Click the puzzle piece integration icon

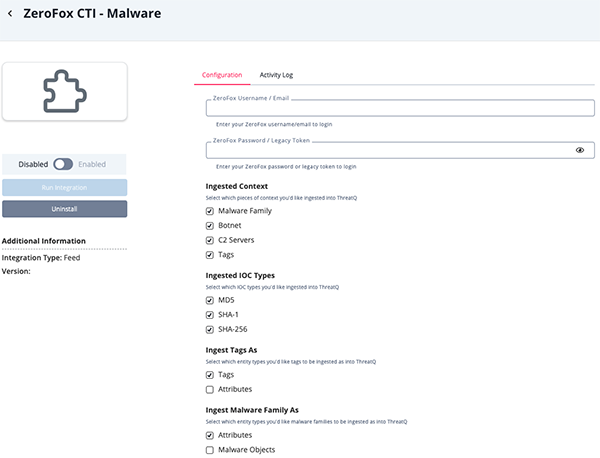click(65, 91)
